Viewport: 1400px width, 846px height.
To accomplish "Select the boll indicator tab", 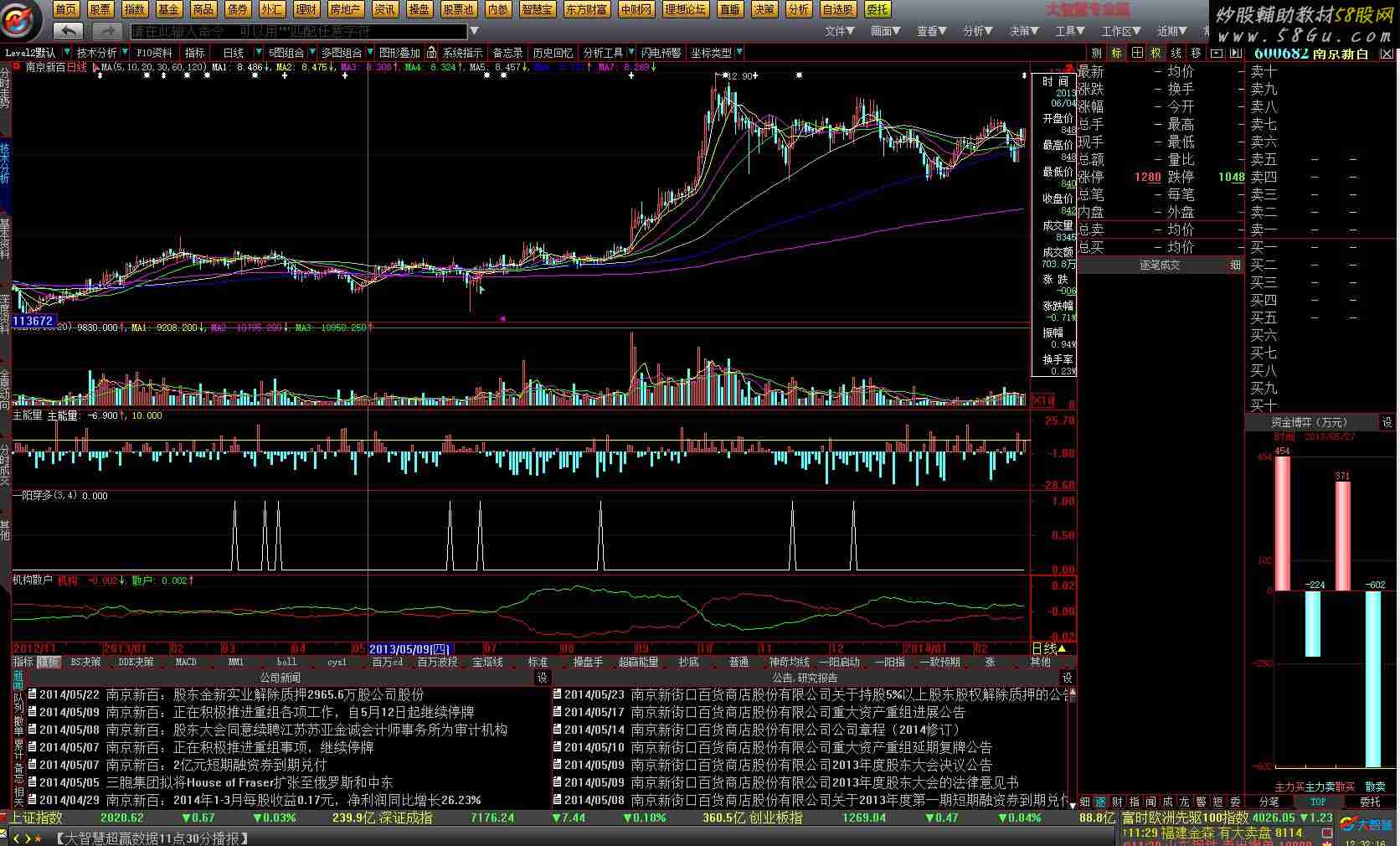I will coord(286,663).
